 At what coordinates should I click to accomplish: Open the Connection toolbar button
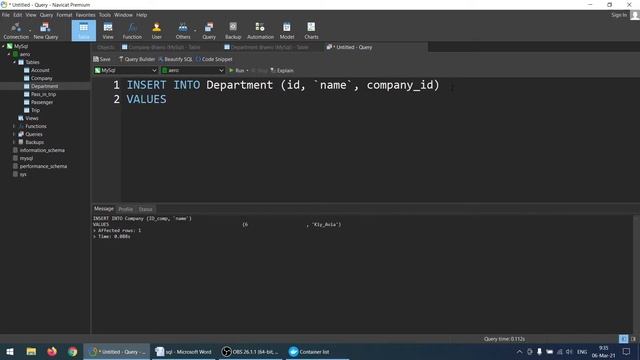16,31
